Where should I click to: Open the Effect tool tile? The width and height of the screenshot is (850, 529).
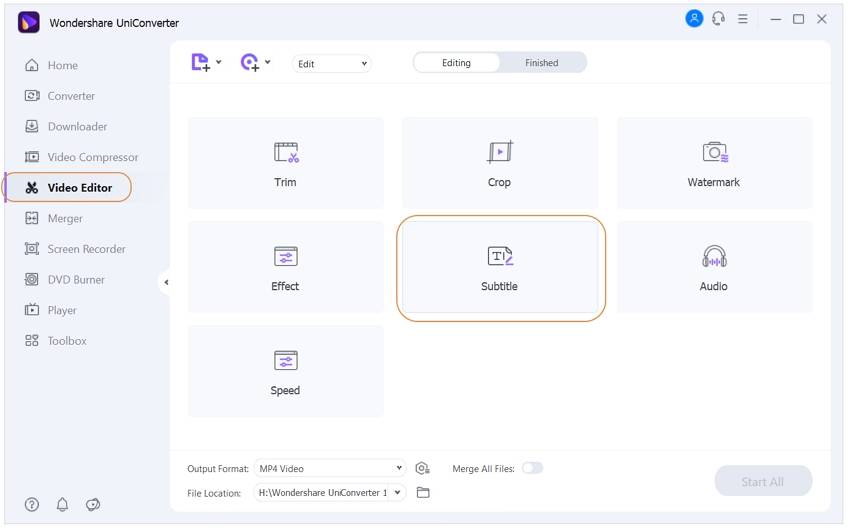click(x=286, y=267)
